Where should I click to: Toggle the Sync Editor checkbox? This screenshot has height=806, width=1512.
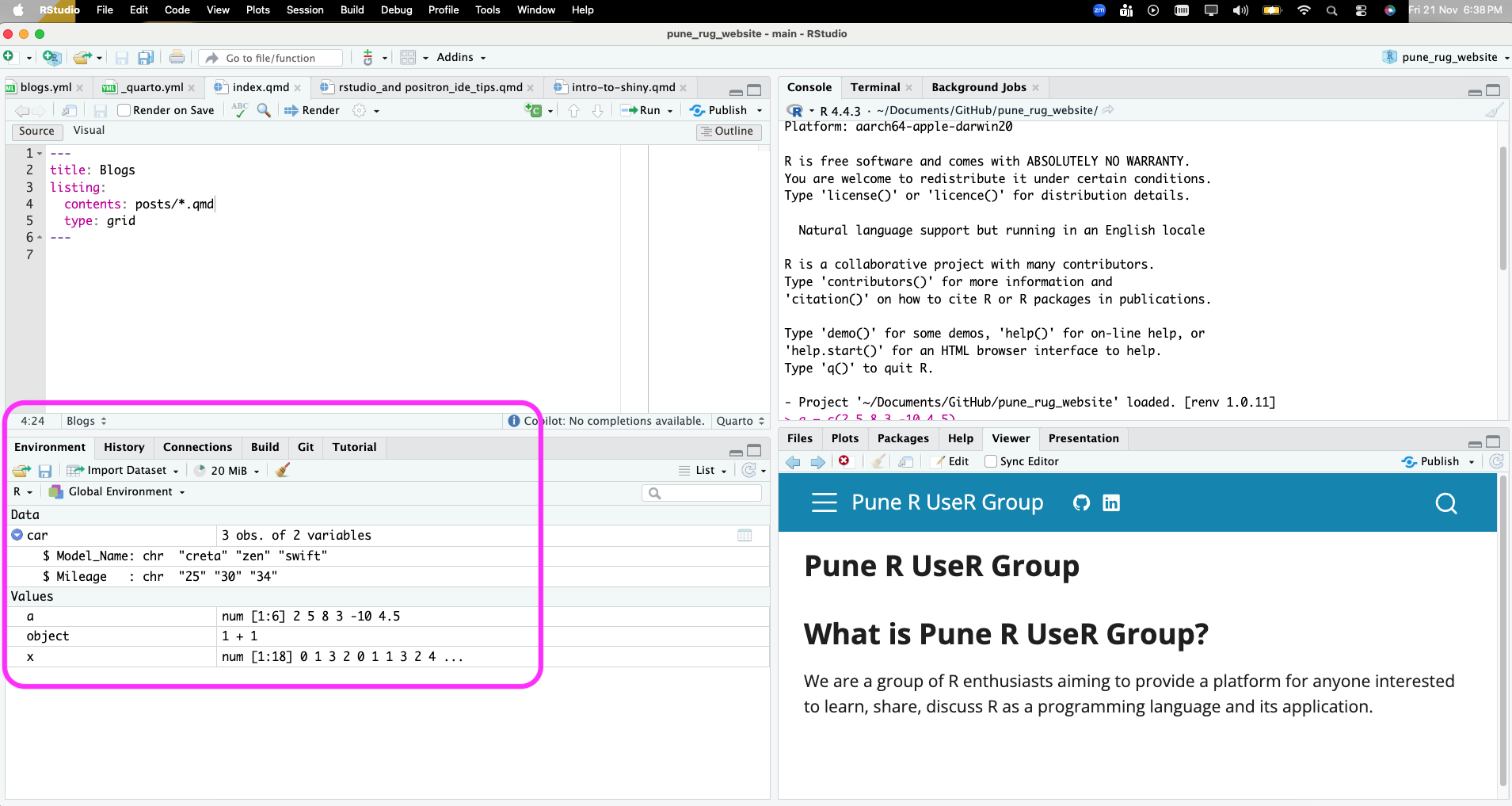tap(991, 461)
